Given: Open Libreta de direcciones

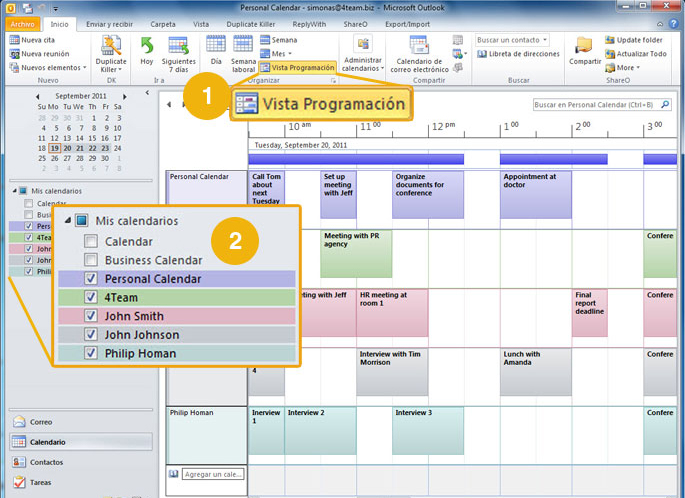Looking at the screenshot, I should (x=518, y=54).
